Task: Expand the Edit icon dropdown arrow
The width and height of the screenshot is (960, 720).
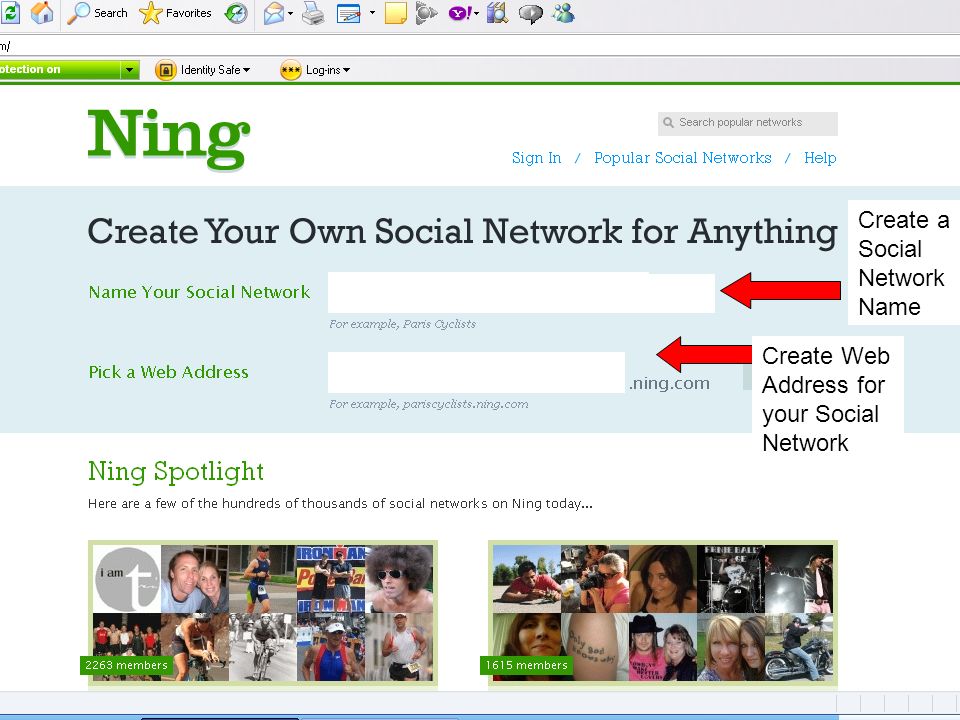Action: (x=372, y=13)
